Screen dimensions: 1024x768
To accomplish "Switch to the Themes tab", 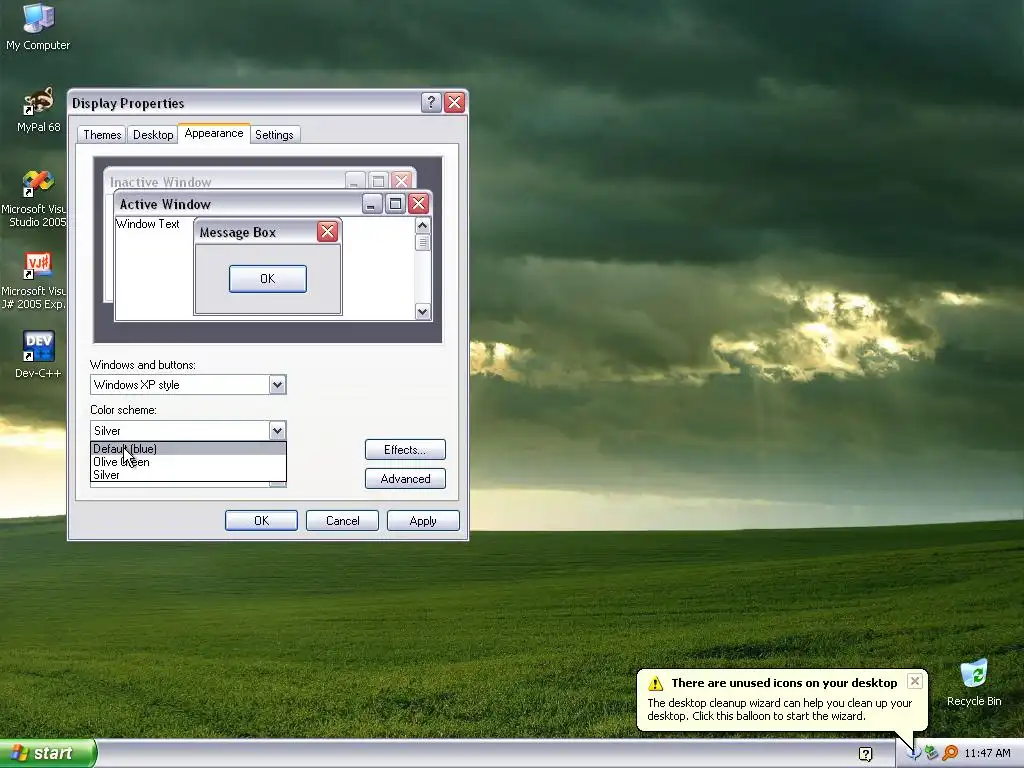I will tap(102, 135).
